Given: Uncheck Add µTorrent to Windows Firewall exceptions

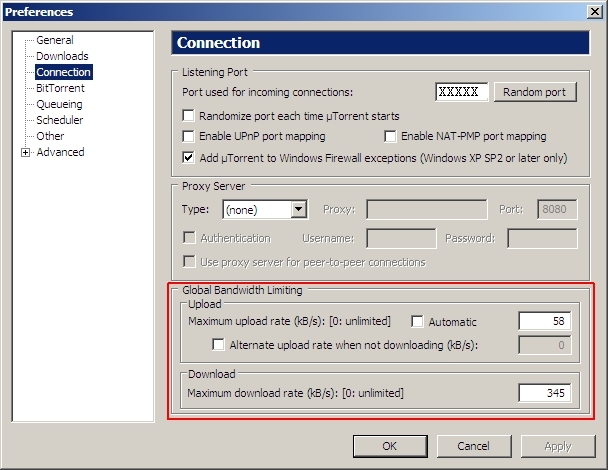Looking at the screenshot, I should (x=188, y=157).
